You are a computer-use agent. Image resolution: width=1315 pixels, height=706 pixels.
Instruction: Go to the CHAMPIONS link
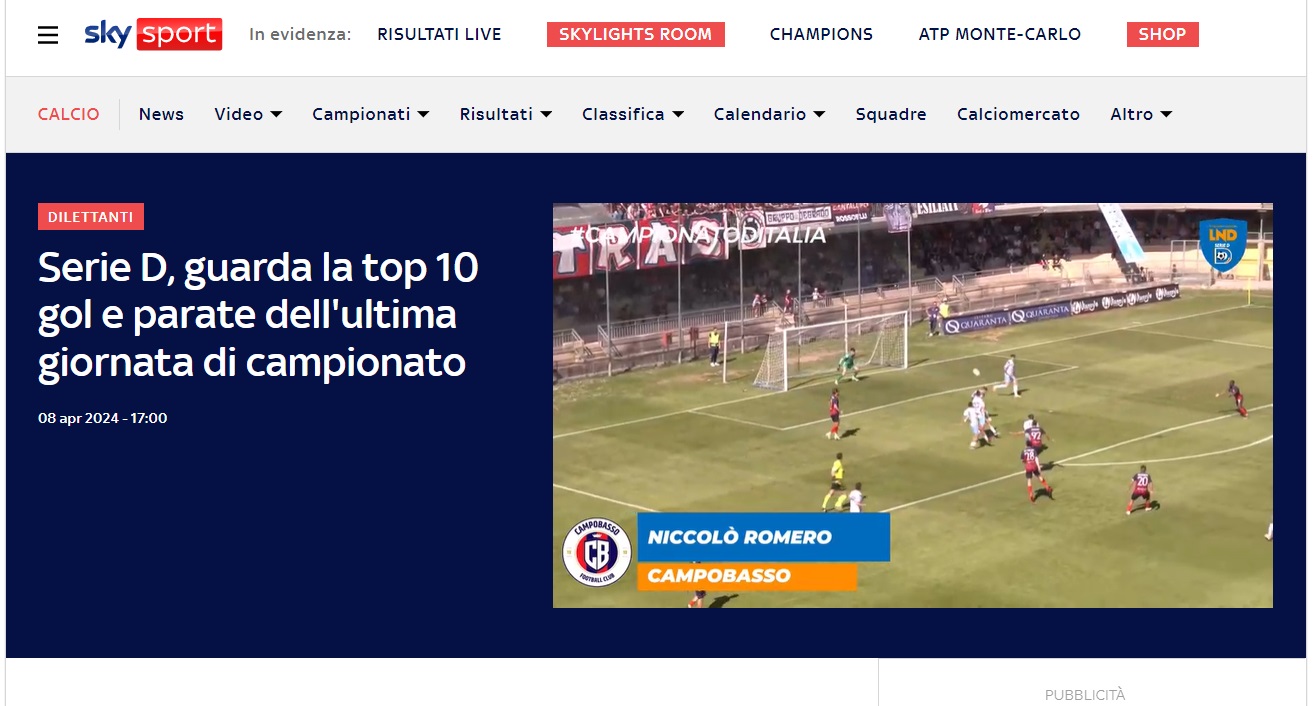pos(821,34)
